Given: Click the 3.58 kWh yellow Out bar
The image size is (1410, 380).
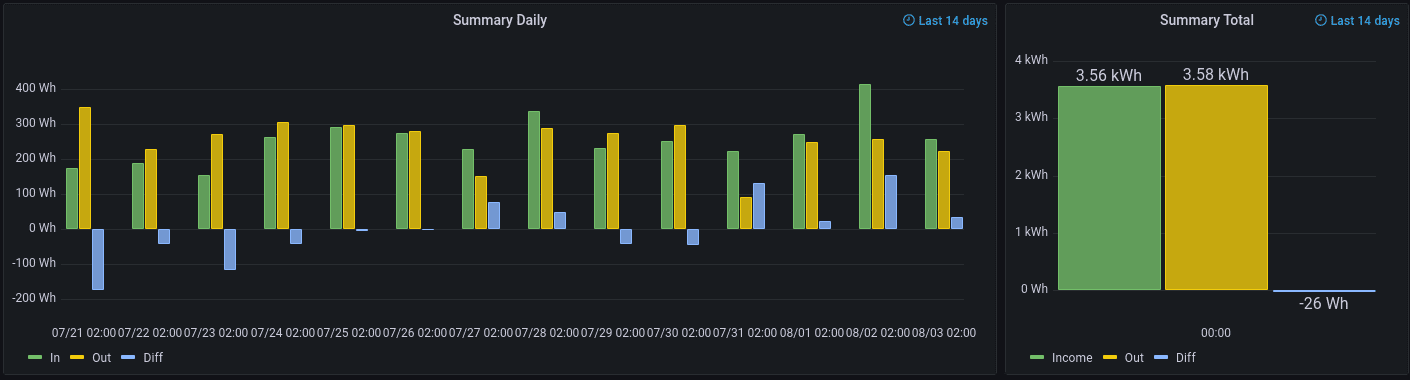Looking at the screenshot, I should click(x=1216, y=187).
